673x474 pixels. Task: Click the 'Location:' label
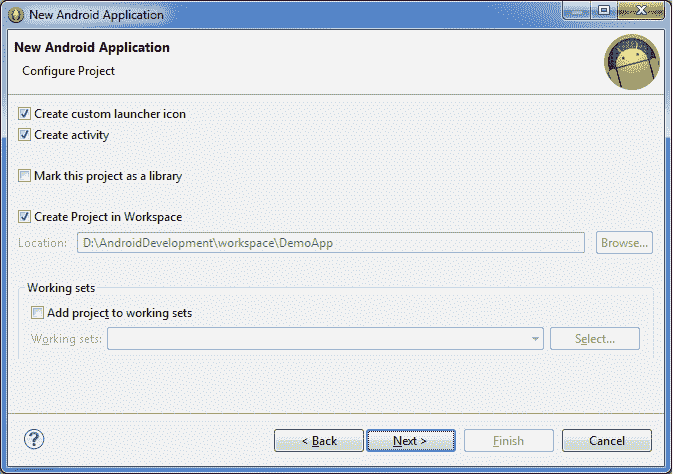pyautogui.click(x=42, y=243)
